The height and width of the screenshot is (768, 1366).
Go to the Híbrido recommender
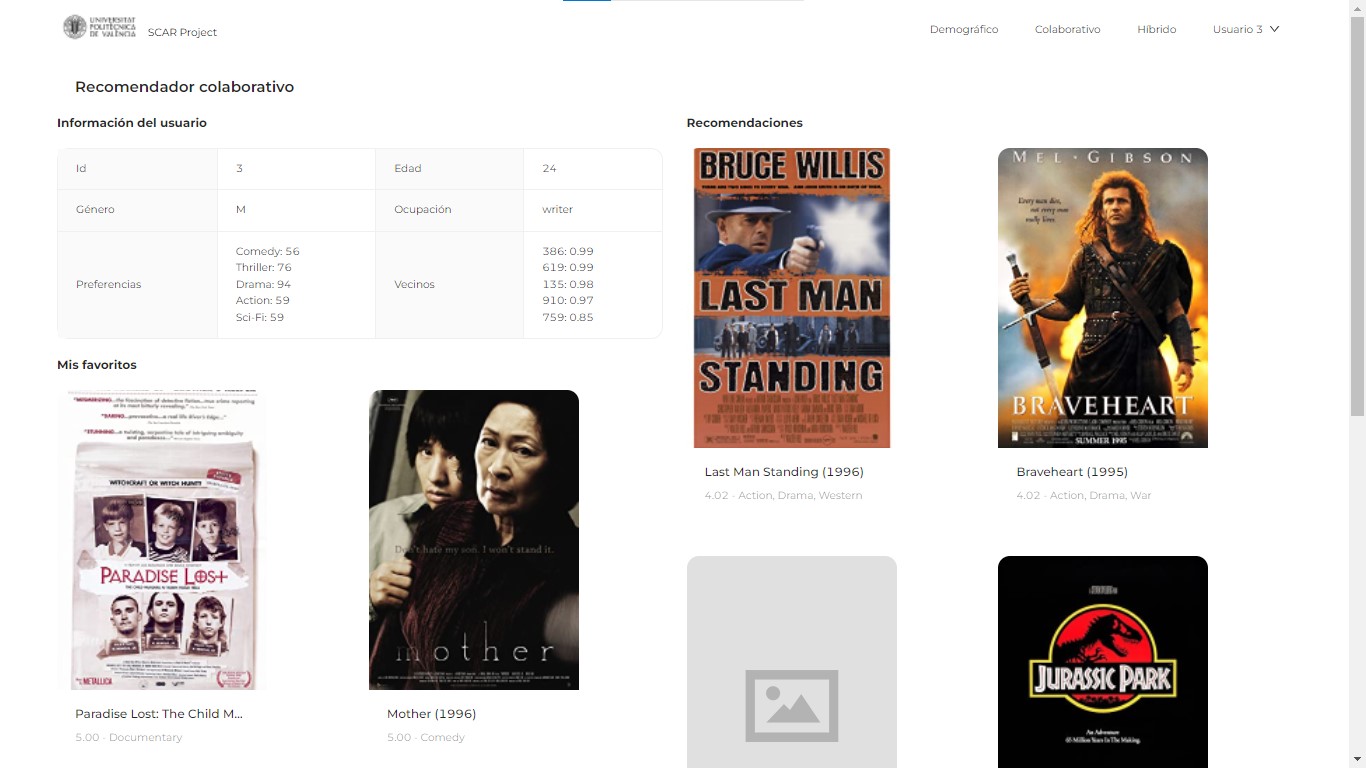point(1156,29)
